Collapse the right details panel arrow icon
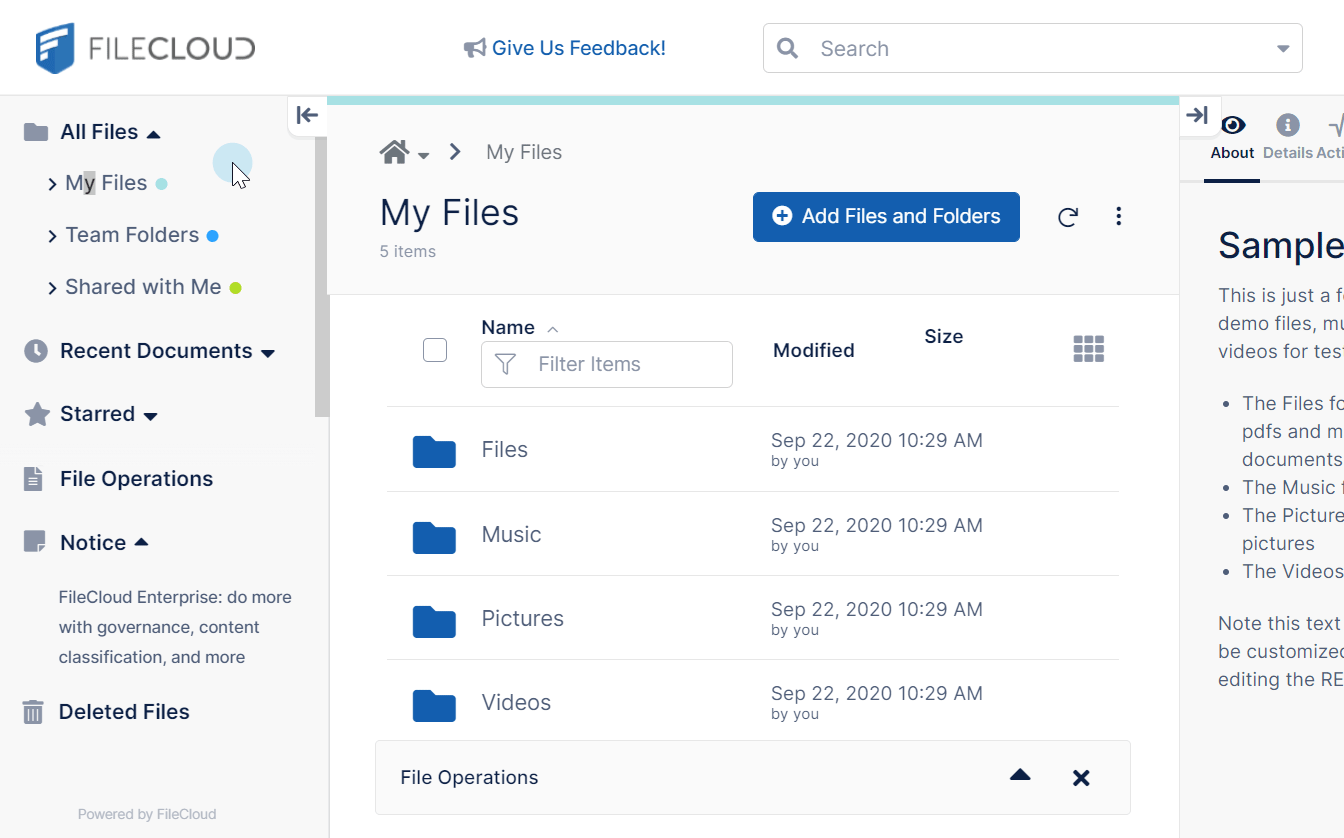The height and width of the screenshot is (838, 1344). (1197, 115)
